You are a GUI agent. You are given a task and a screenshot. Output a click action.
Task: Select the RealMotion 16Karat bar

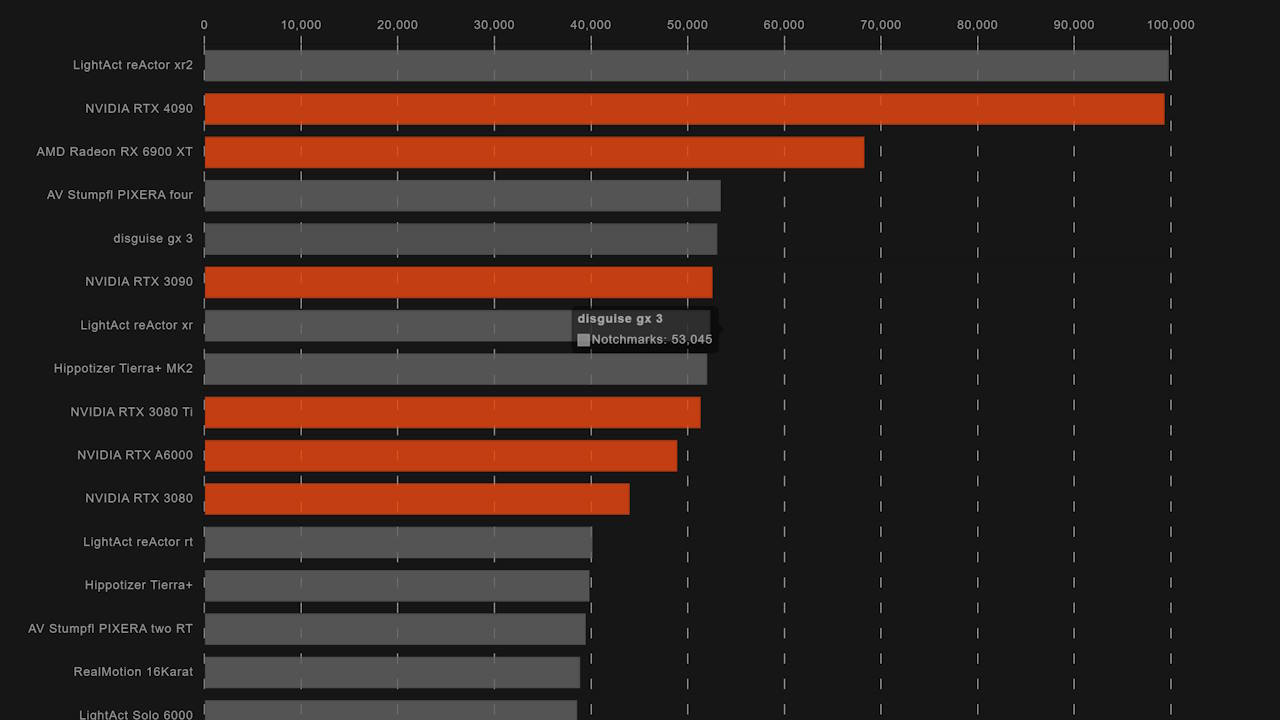click(392, 672)
